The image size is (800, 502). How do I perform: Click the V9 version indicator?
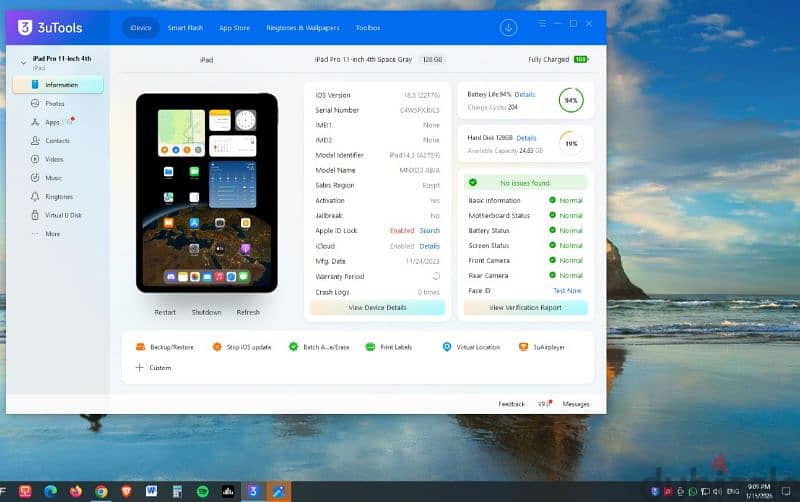[x=544, y=404]
